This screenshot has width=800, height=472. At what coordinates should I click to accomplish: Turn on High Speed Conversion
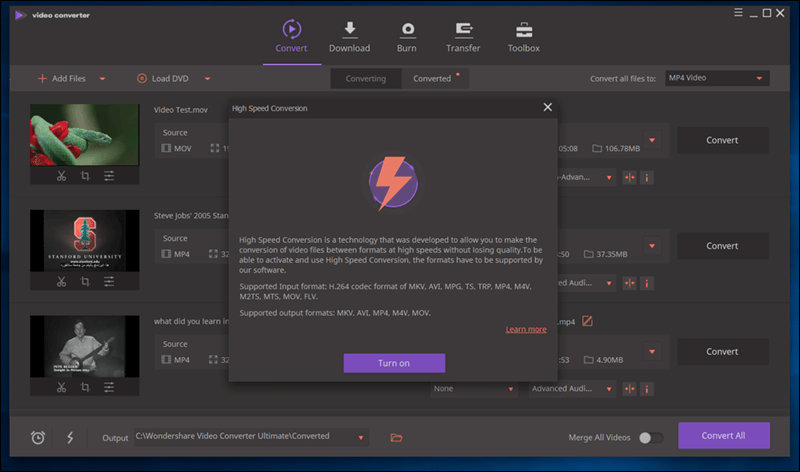click(394, 363)
